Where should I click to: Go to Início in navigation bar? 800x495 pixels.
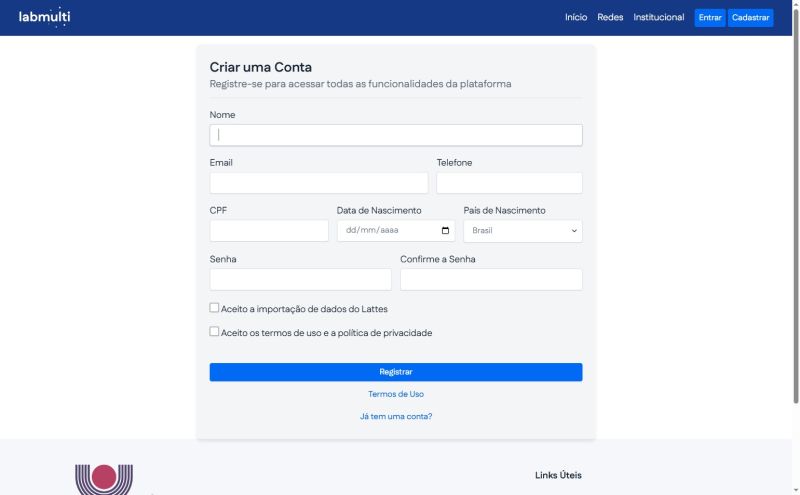coord(576,17)
